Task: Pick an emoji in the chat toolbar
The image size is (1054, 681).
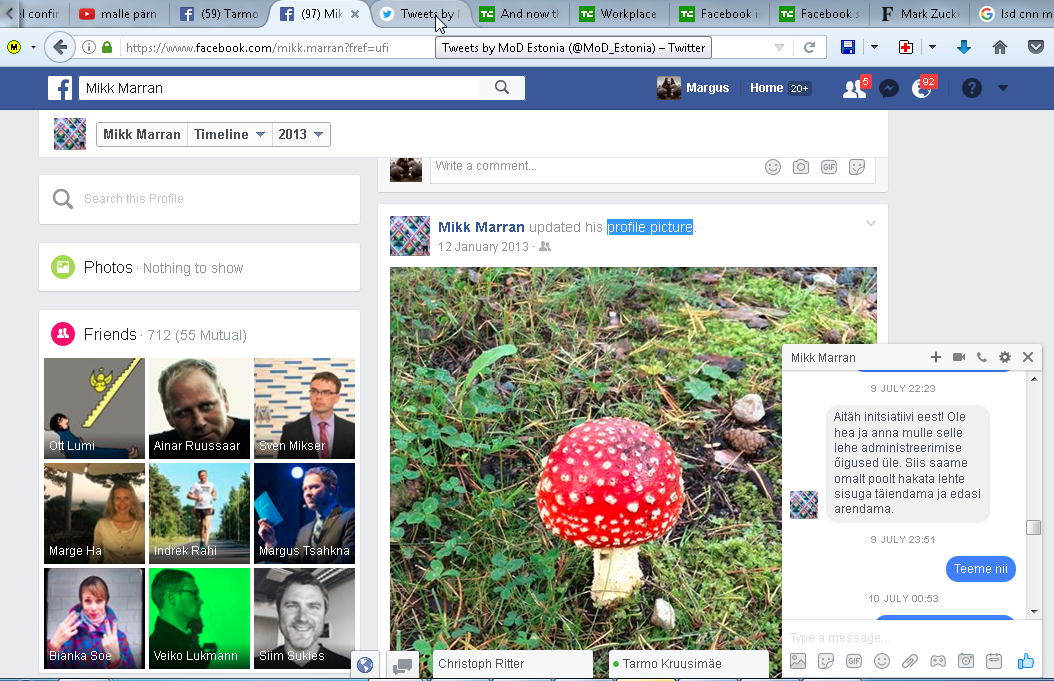Action: [x=882, y=661]
